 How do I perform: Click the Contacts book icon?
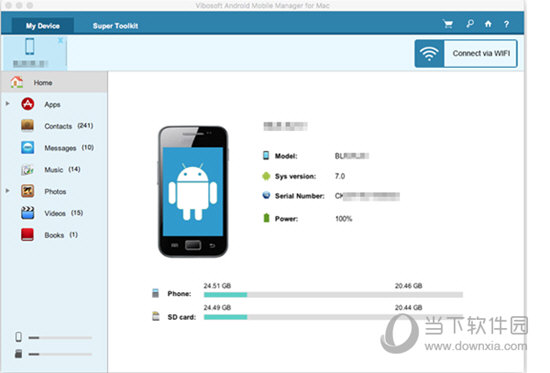(27, 125)
